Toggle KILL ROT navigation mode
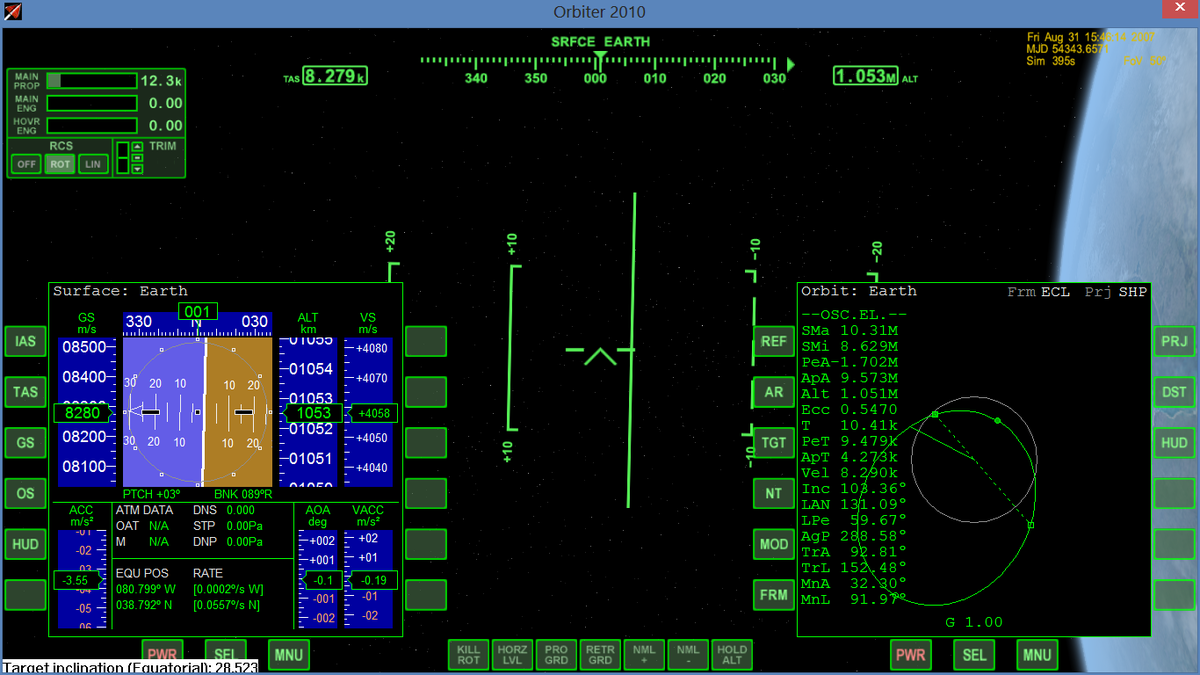 click(x=468, y=655)
